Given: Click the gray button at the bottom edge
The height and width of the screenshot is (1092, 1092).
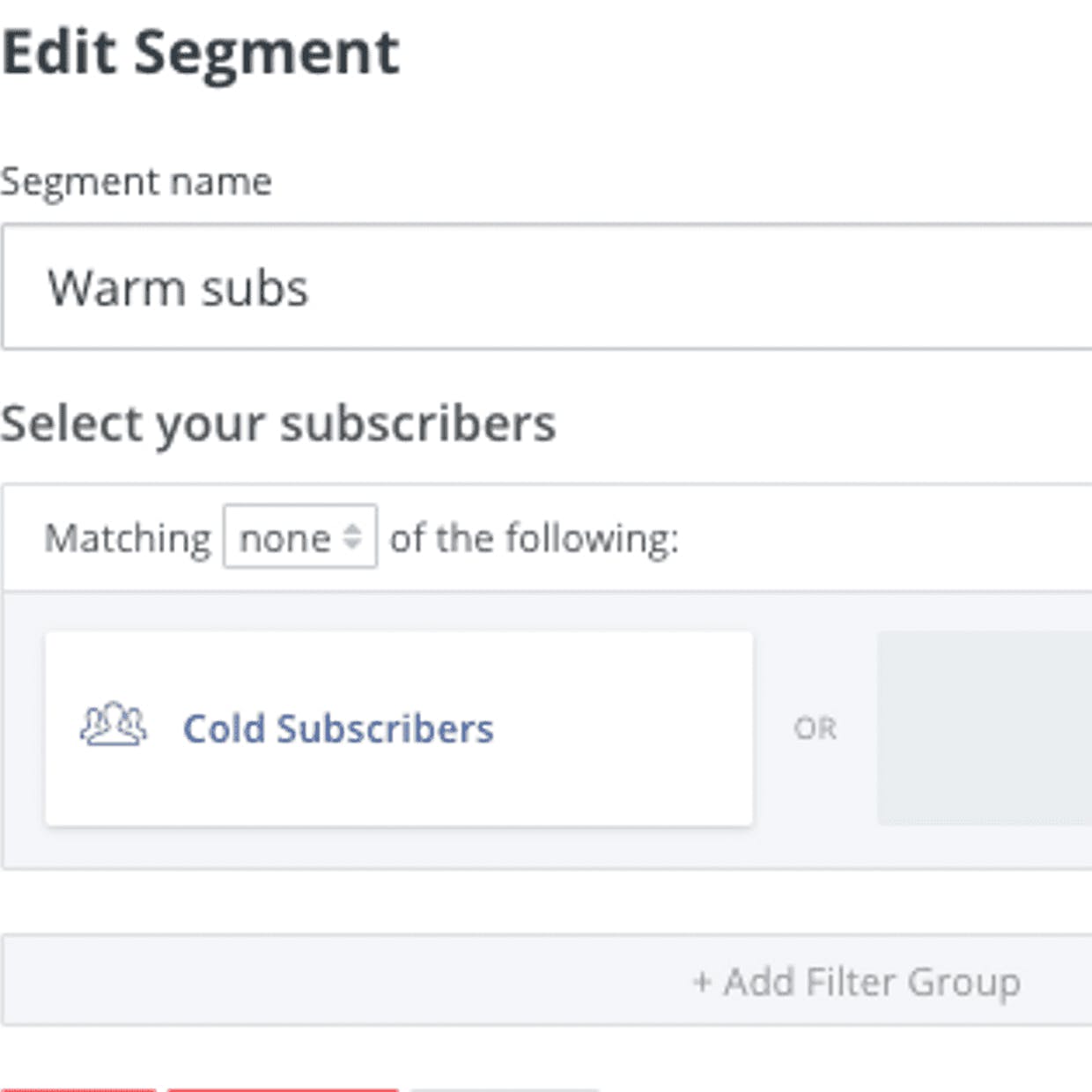Looking at the screenshot, I should (x=505, y=1088).
